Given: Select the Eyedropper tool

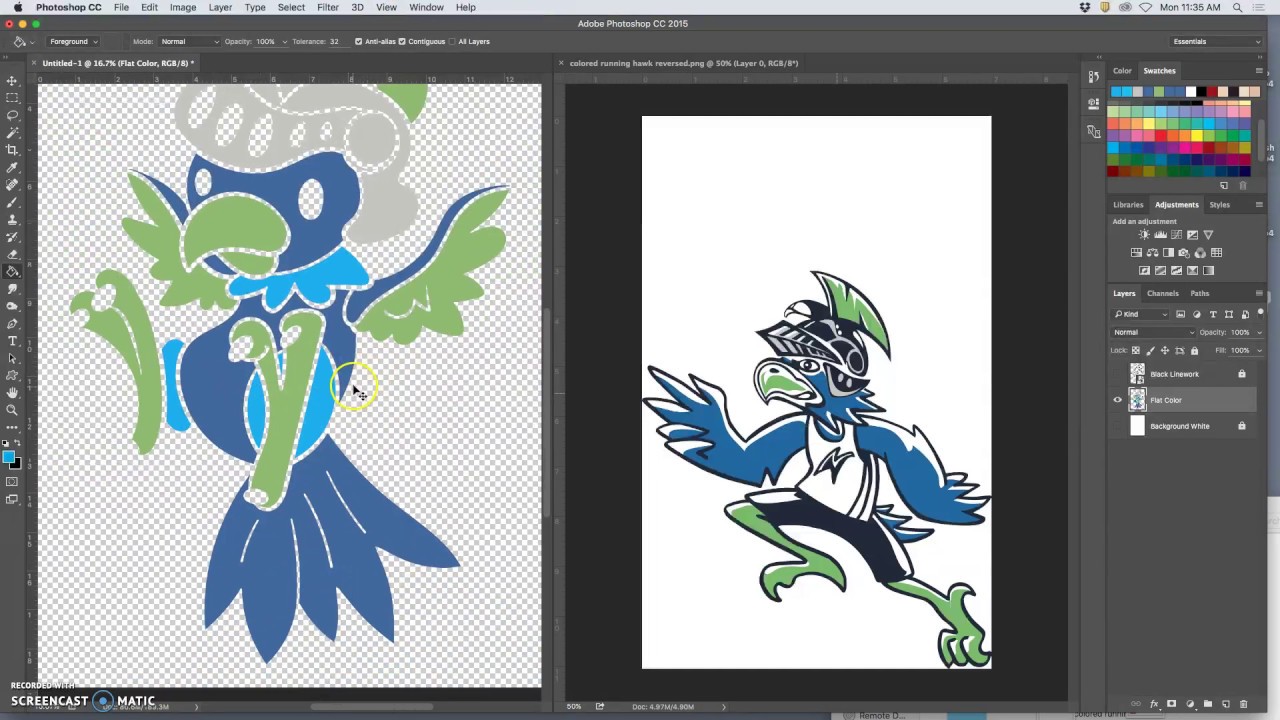Looking at the screenshot, I should 12,167.
